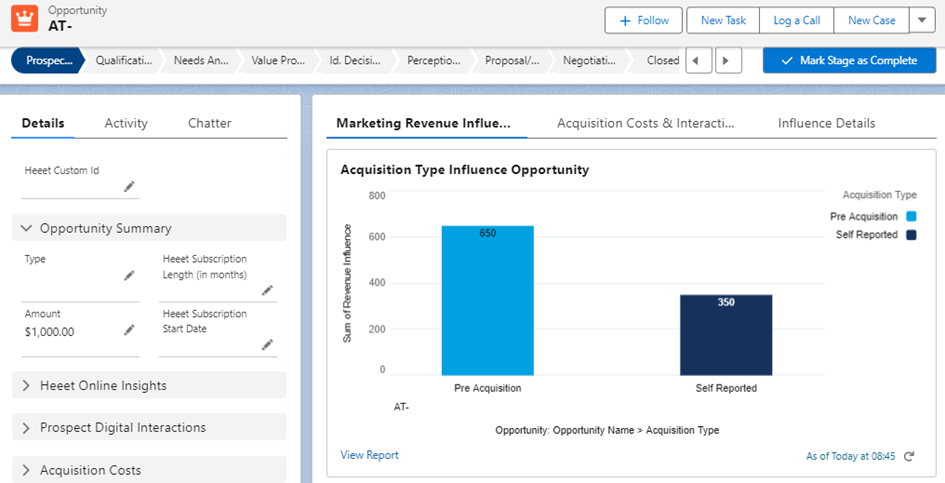The width and height of the screenshot is (945, 483).
Task: Select the Prospecting stage in path
Action: pyautogui.click(x=47, y=60)
